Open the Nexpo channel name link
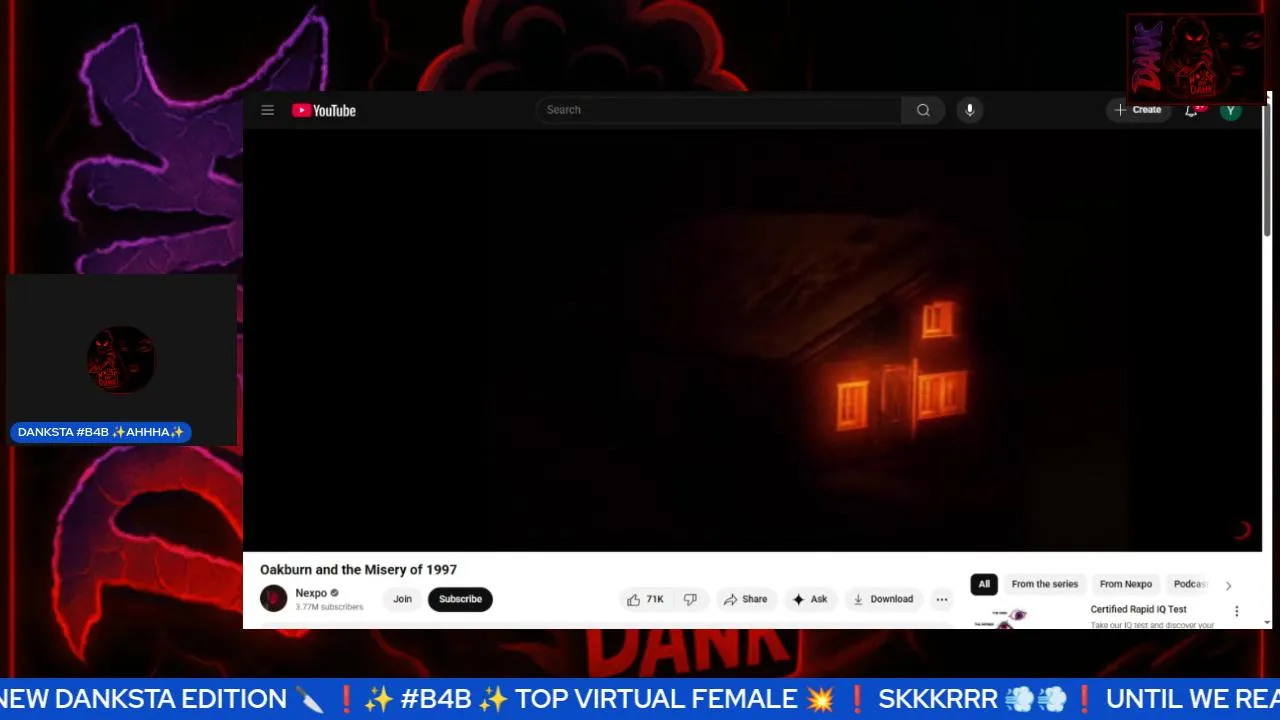The width and height of the screenshot is (1280, 720). click(311, 593)
